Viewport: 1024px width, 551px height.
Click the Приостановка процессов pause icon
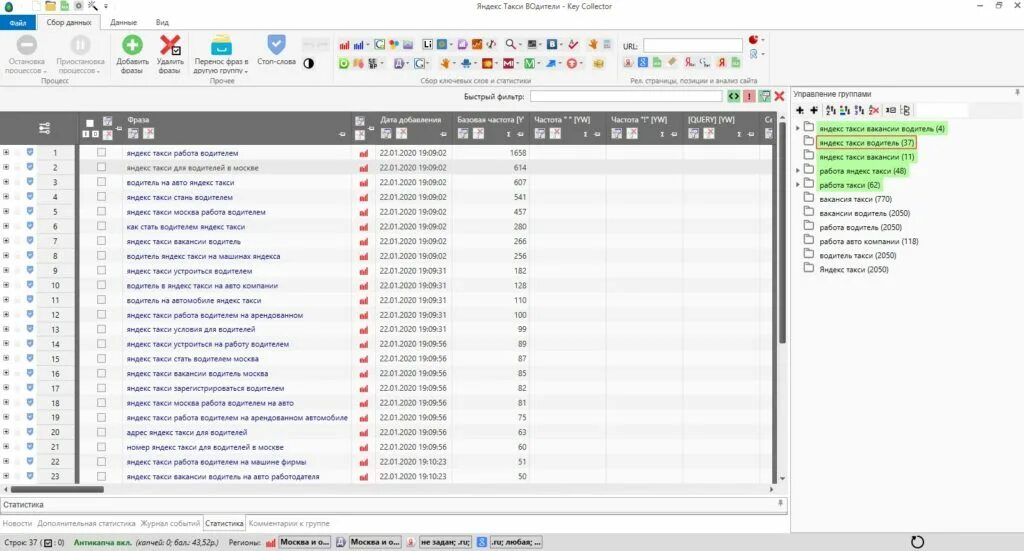(x=81, y=45)
